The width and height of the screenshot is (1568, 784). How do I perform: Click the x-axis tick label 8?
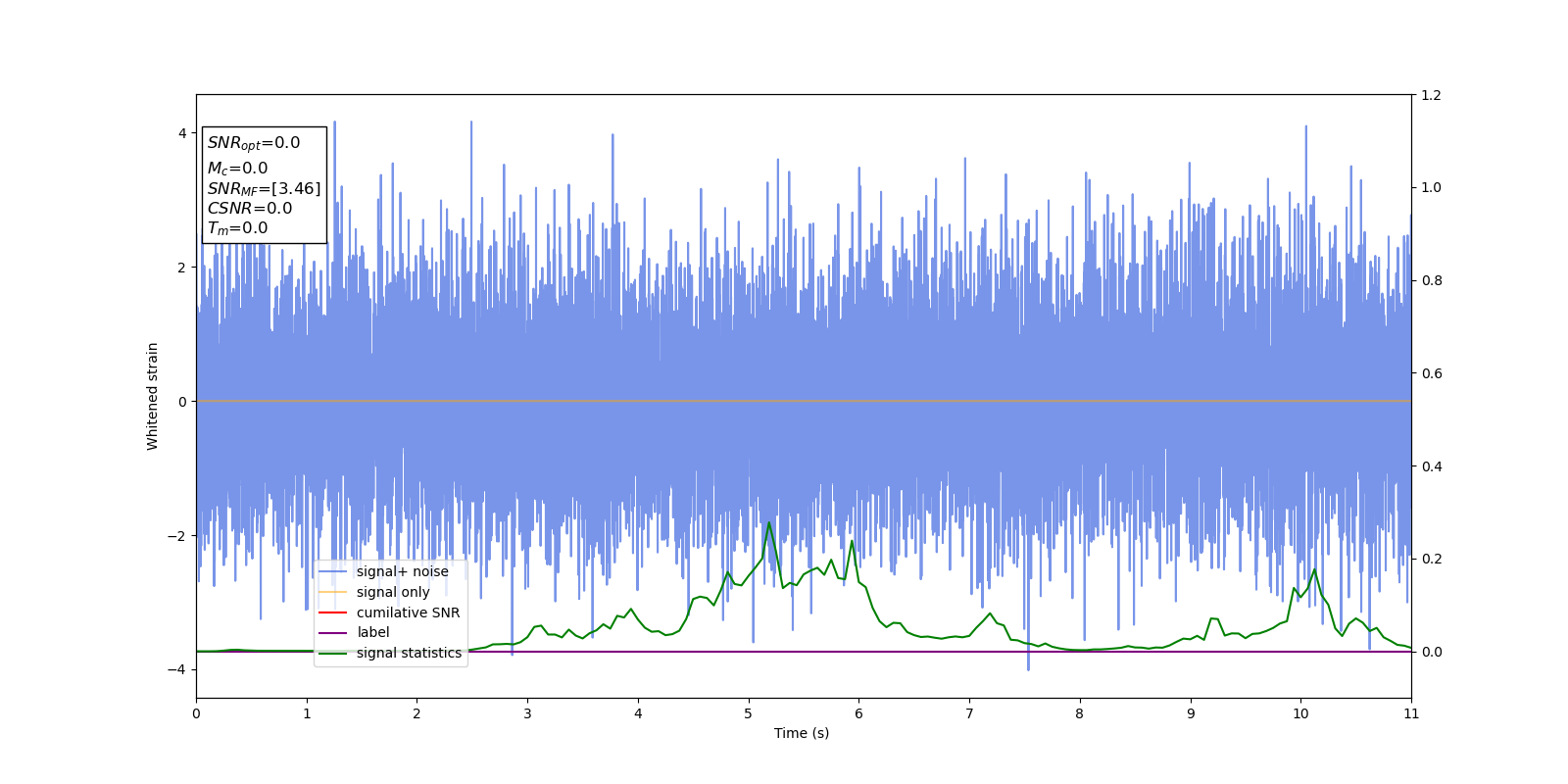click(x=1080, y=713)
